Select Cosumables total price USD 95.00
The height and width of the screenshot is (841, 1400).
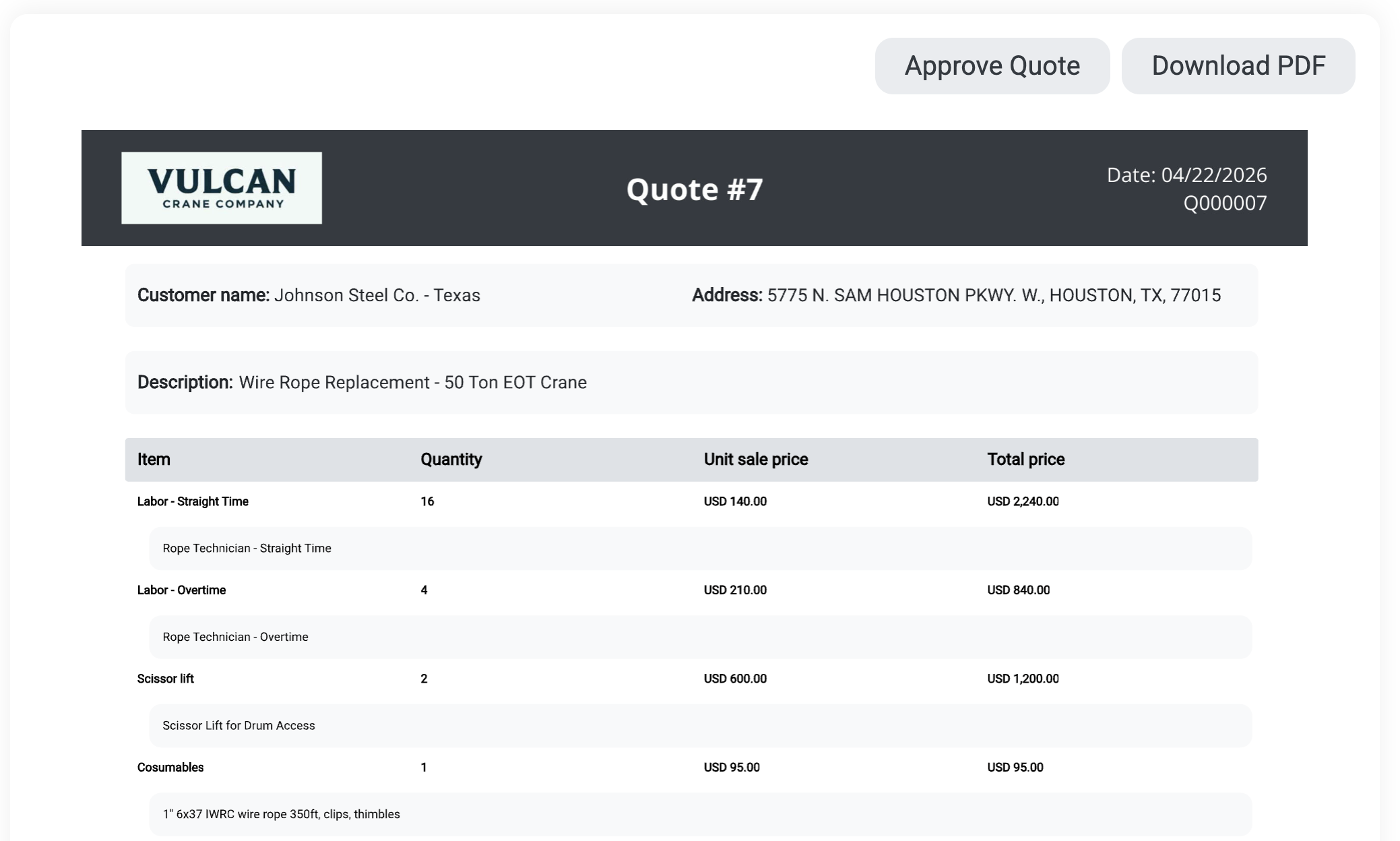1015,768
